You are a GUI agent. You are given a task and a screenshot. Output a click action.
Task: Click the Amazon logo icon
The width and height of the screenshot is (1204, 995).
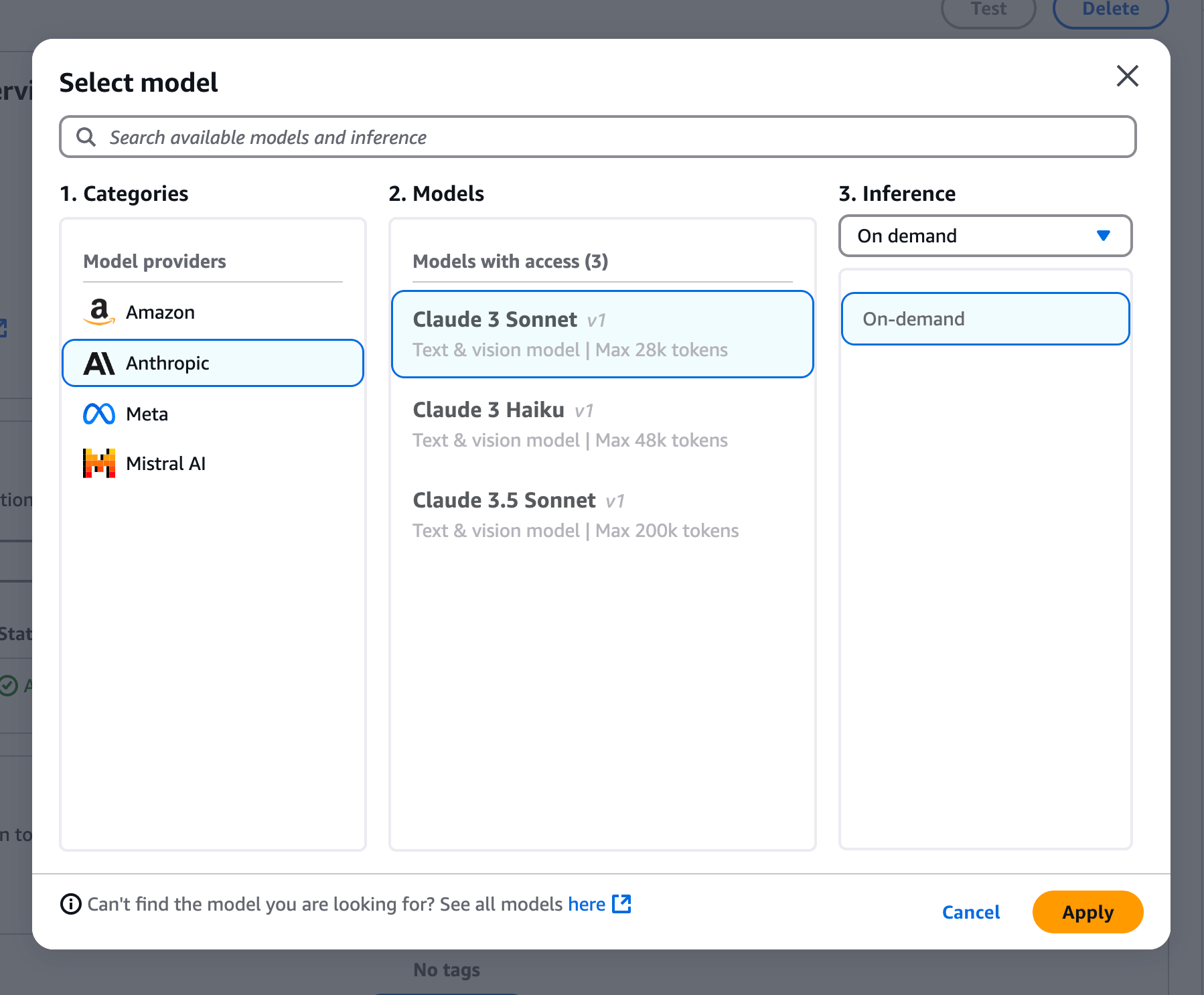(99, 312)
